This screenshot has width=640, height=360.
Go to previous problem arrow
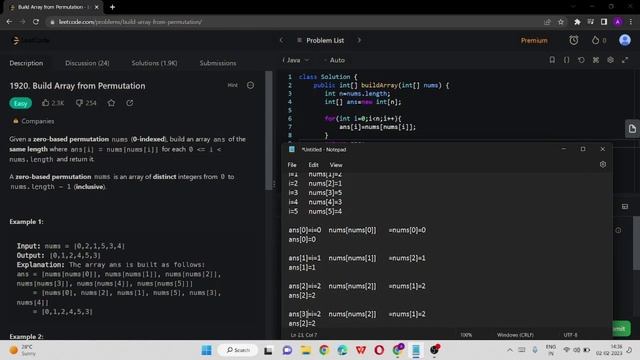(281, 40)
